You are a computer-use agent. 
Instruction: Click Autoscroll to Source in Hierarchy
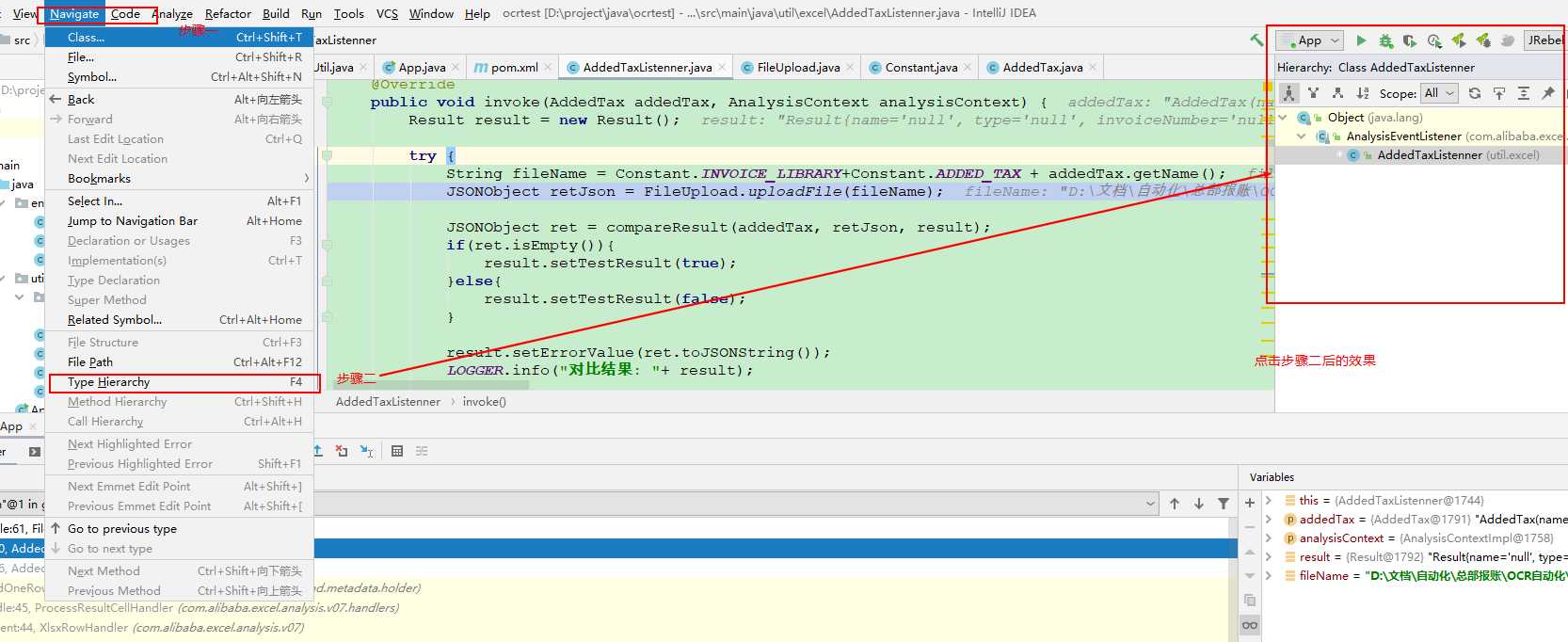pos(1499,93)
